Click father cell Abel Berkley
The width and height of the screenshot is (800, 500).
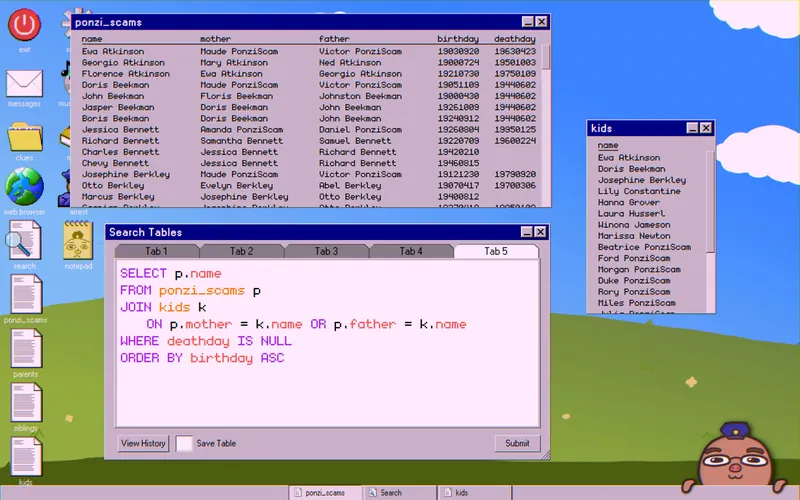[x=350, y=186]
